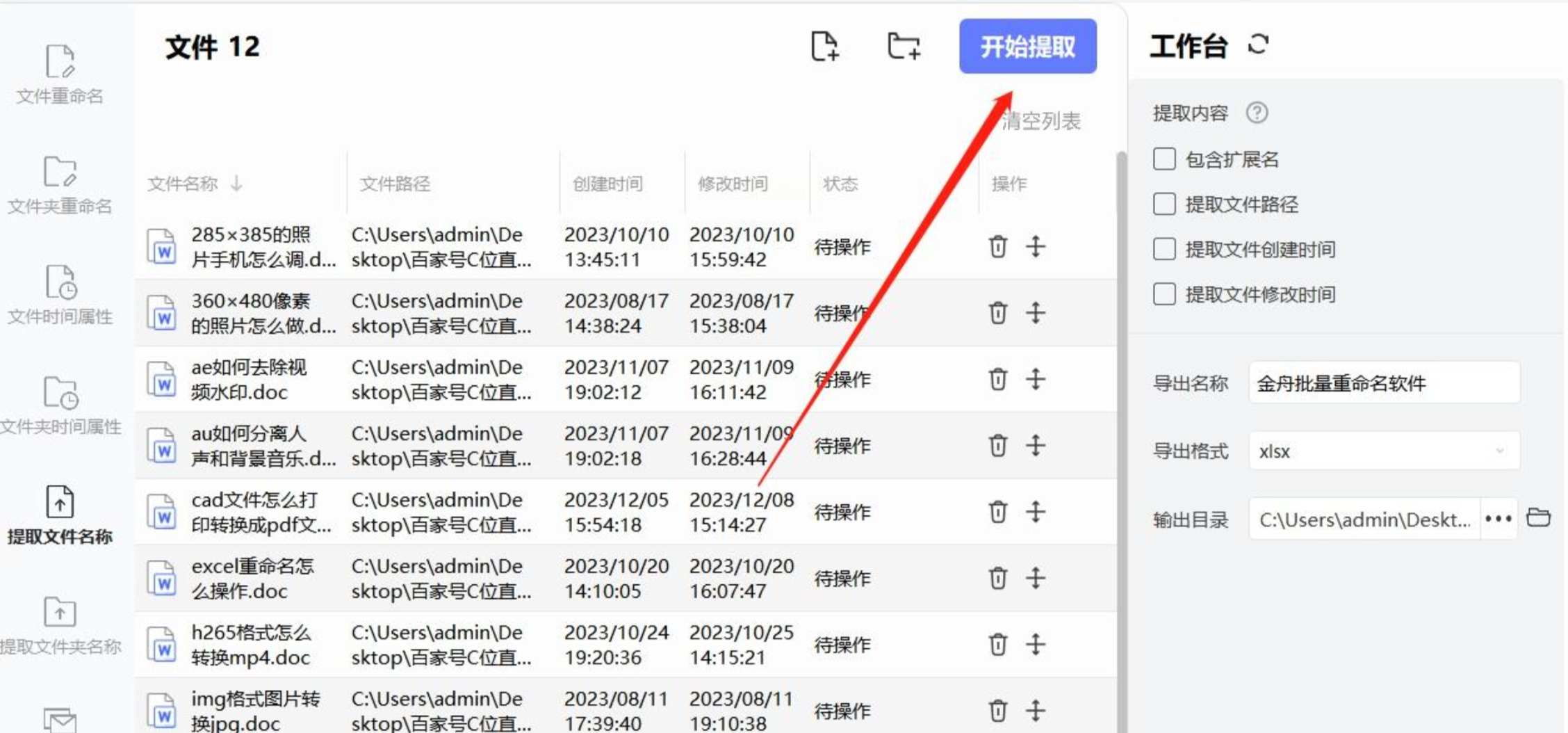The image size is (1568, 733).
Task: Click move icon for ae如何去除视频水印.doc row
Action: pos(1036,379)
